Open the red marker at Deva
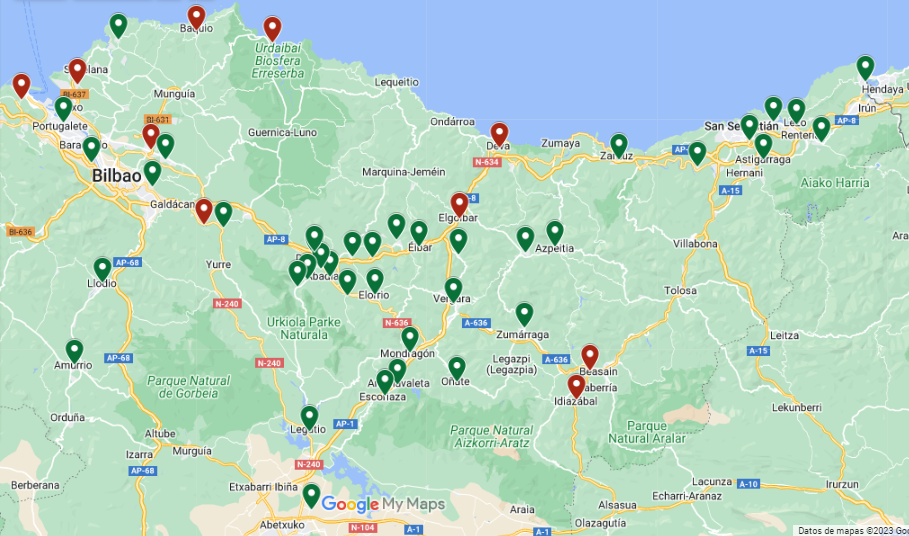909x536 pixels. [x=499, y=134]
